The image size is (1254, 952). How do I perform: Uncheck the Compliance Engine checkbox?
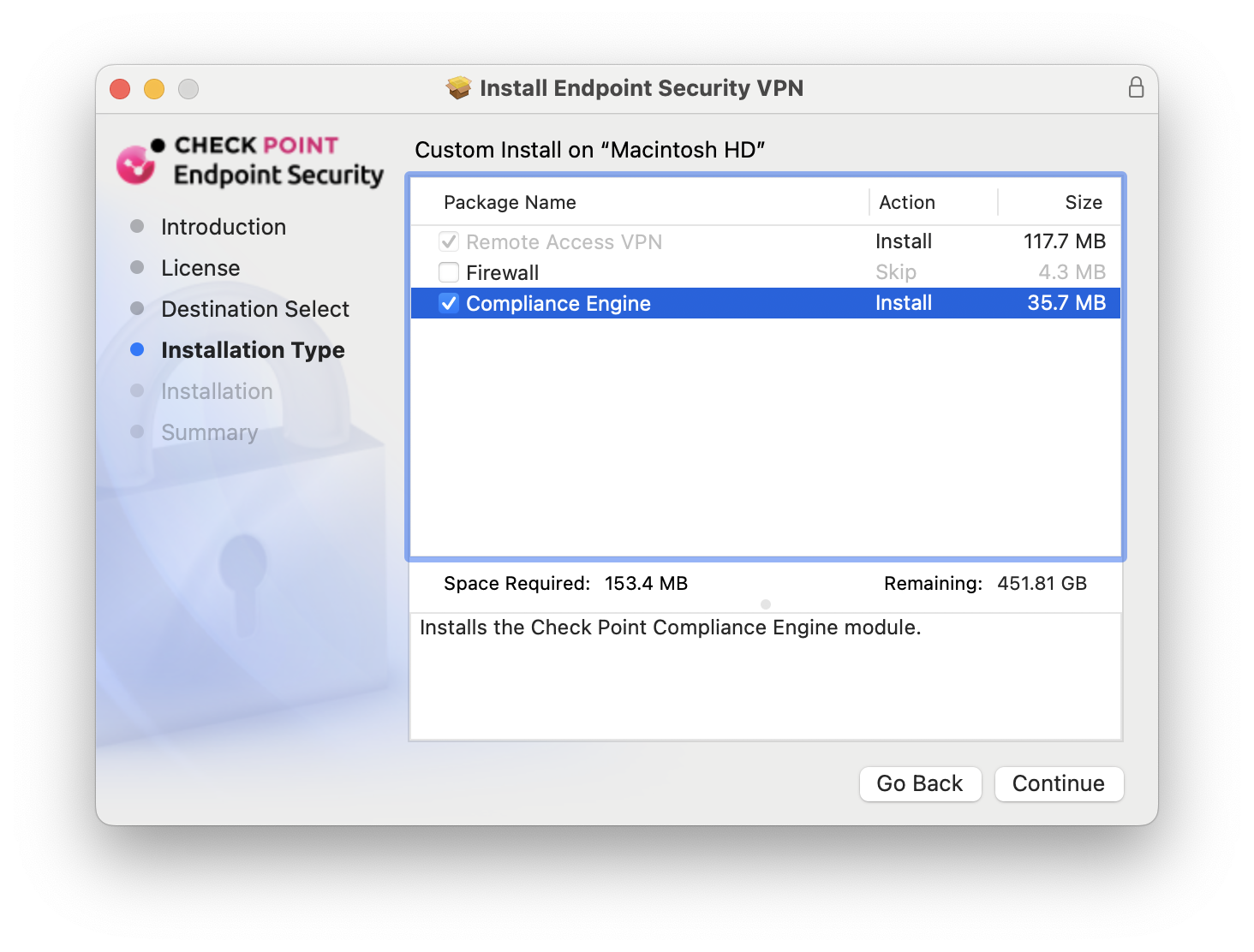[x=449, y=303]
